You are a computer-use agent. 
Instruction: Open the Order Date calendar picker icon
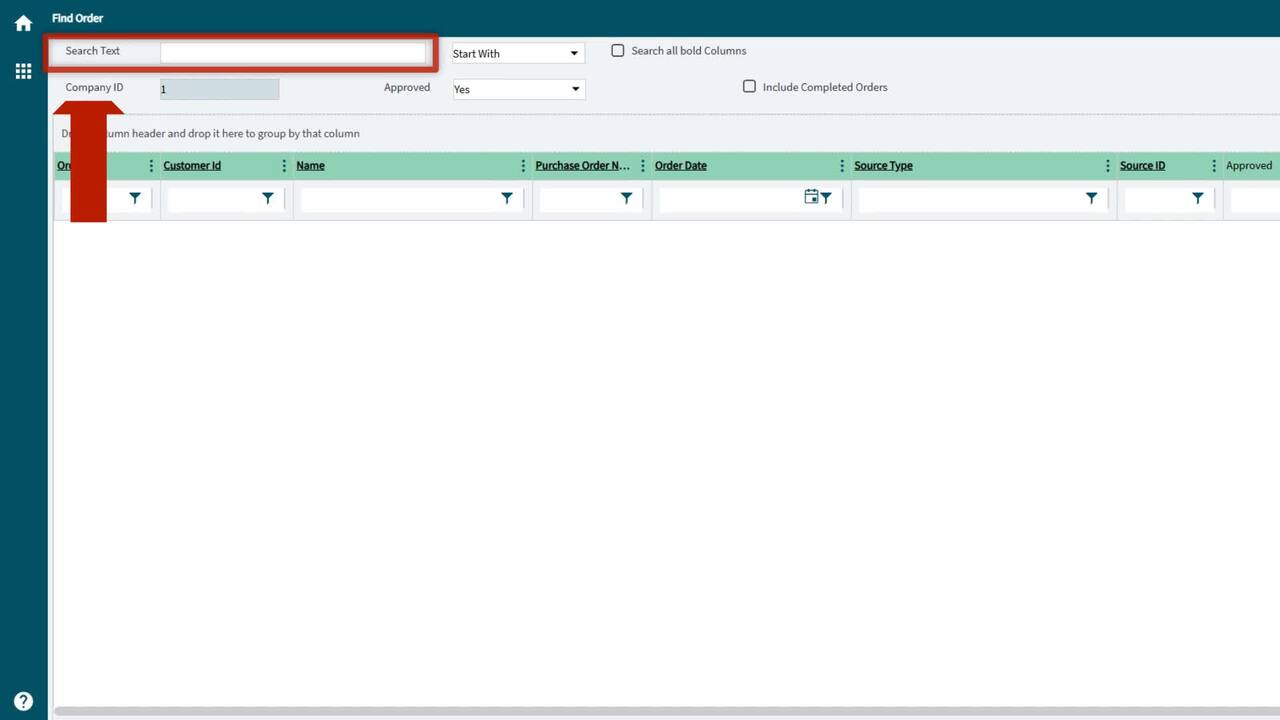[811, 197]
